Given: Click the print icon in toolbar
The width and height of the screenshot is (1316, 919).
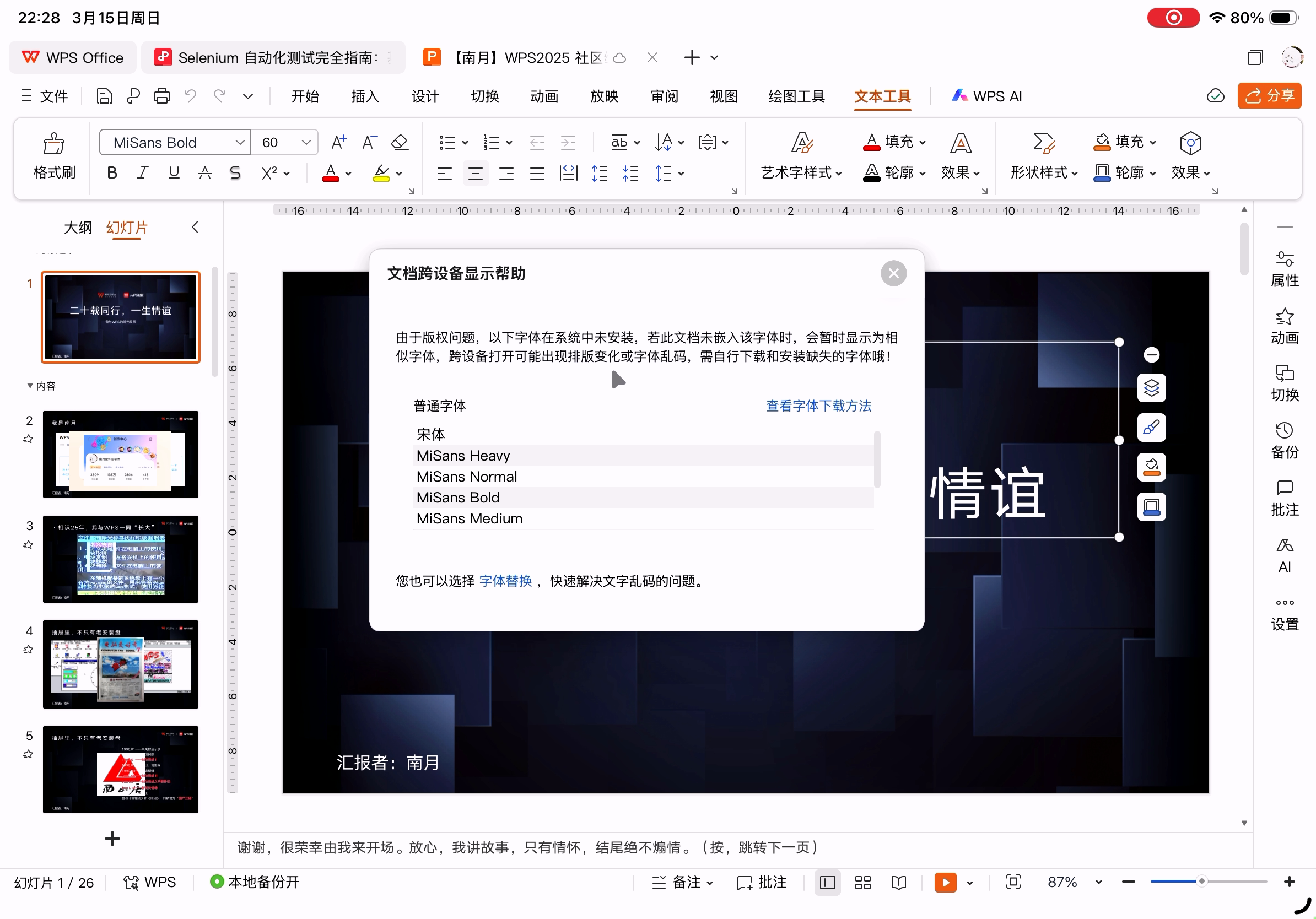Looking at the screenshot, I should (161, 96).
